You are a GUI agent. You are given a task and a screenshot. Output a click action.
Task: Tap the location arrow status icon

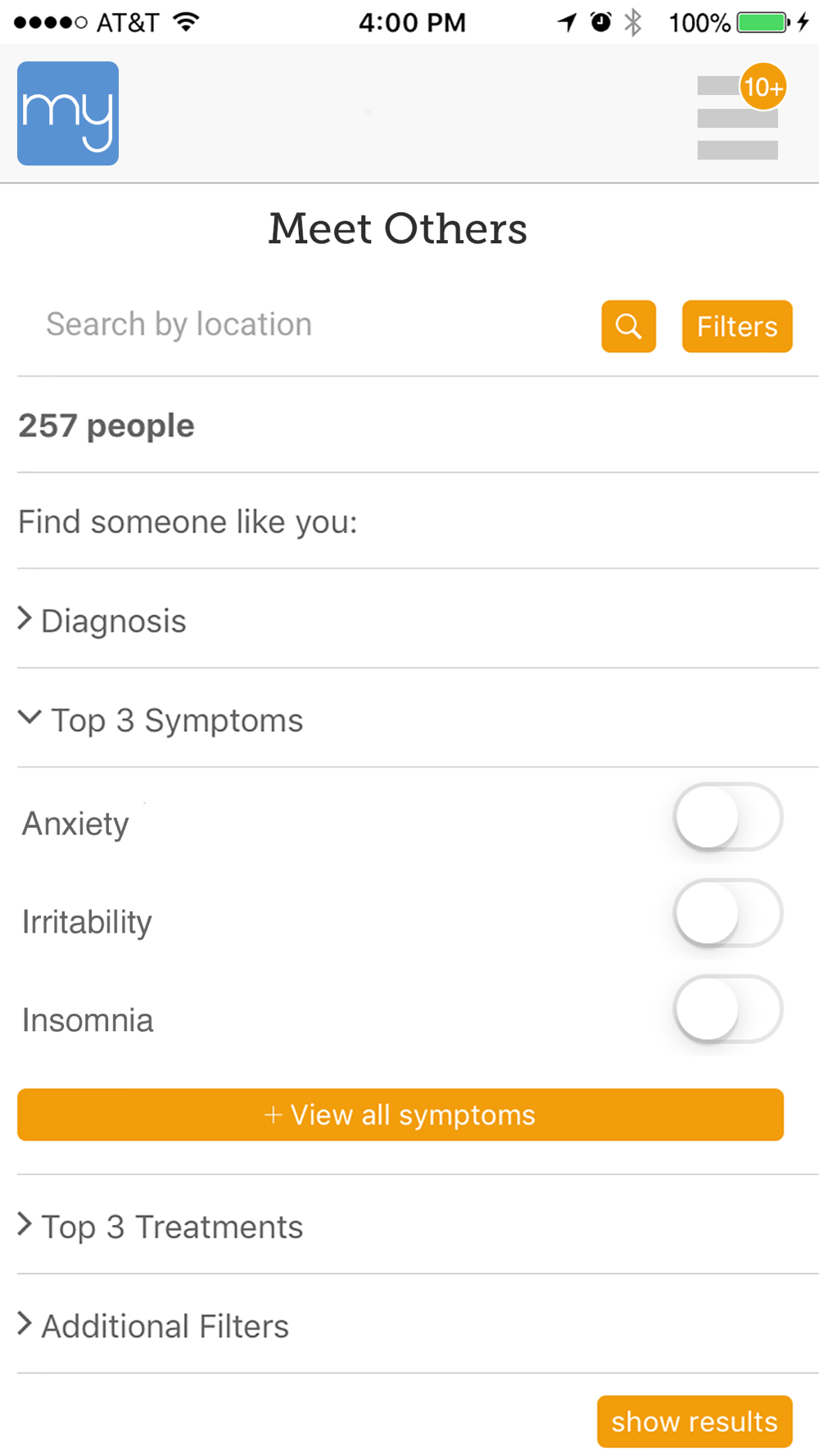567,22
